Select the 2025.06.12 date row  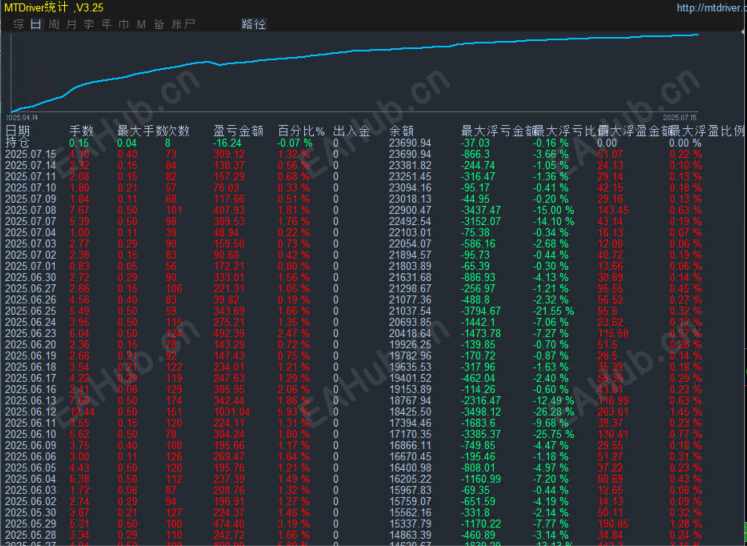30,412
